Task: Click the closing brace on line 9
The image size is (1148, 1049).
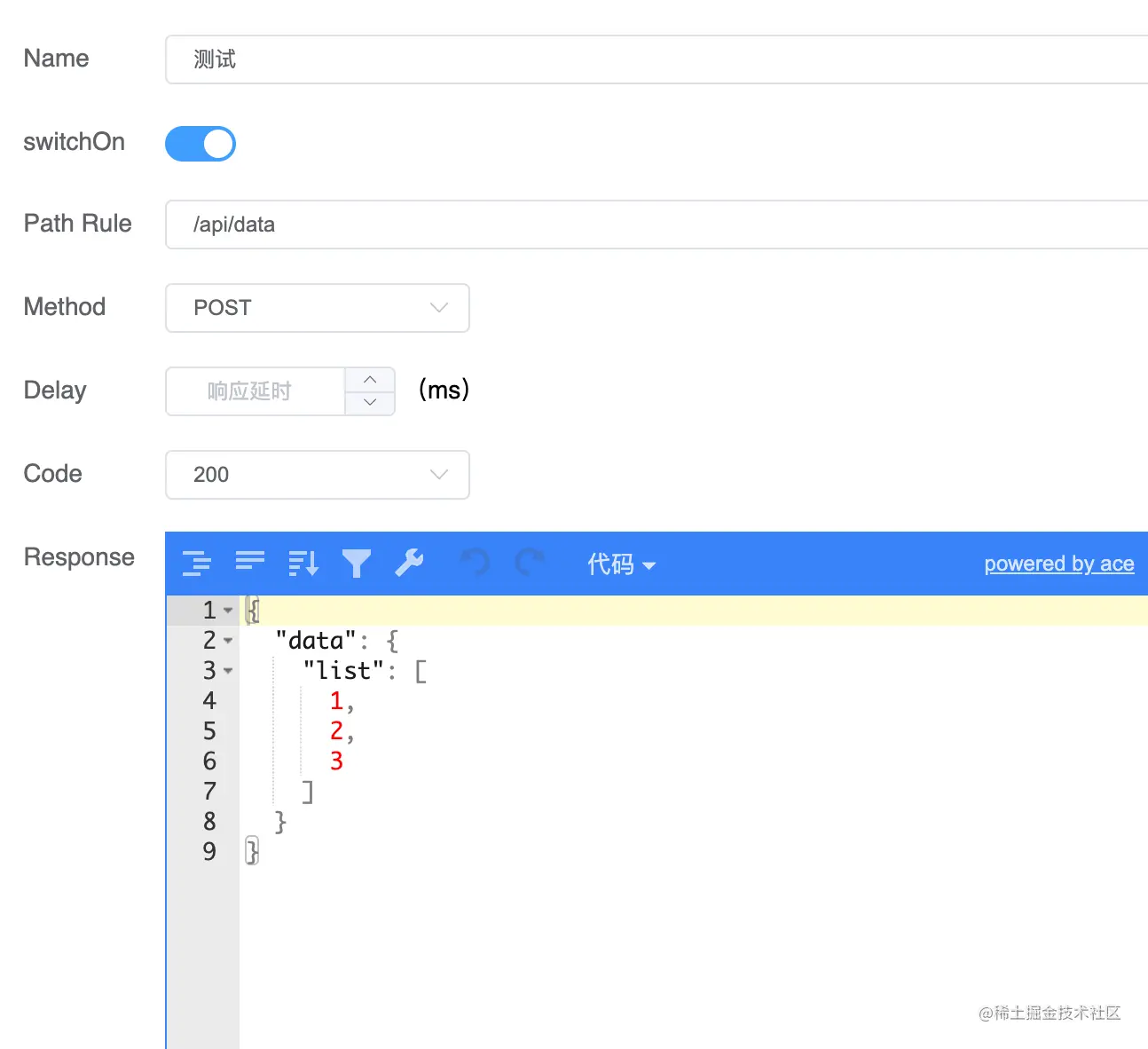Action: tap(252, 852)
